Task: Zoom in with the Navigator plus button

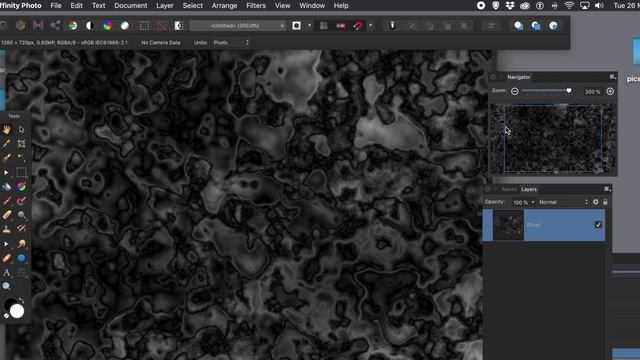Action: coord(610,91)
